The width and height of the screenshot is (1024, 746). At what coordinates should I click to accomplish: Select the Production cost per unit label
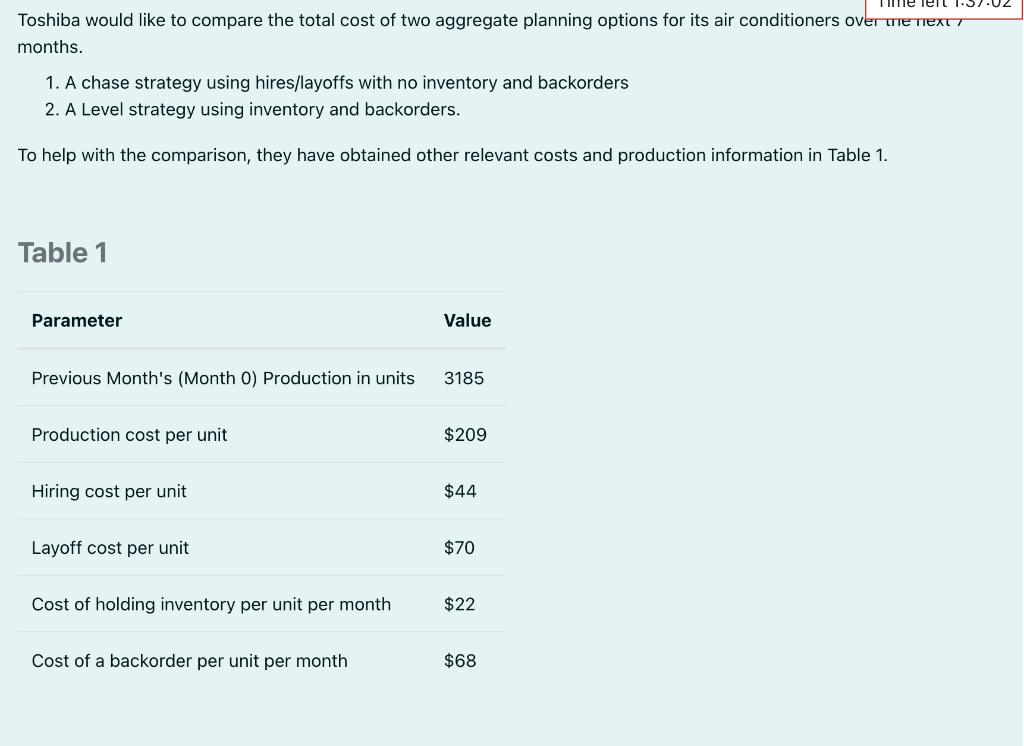coord(129,435)
